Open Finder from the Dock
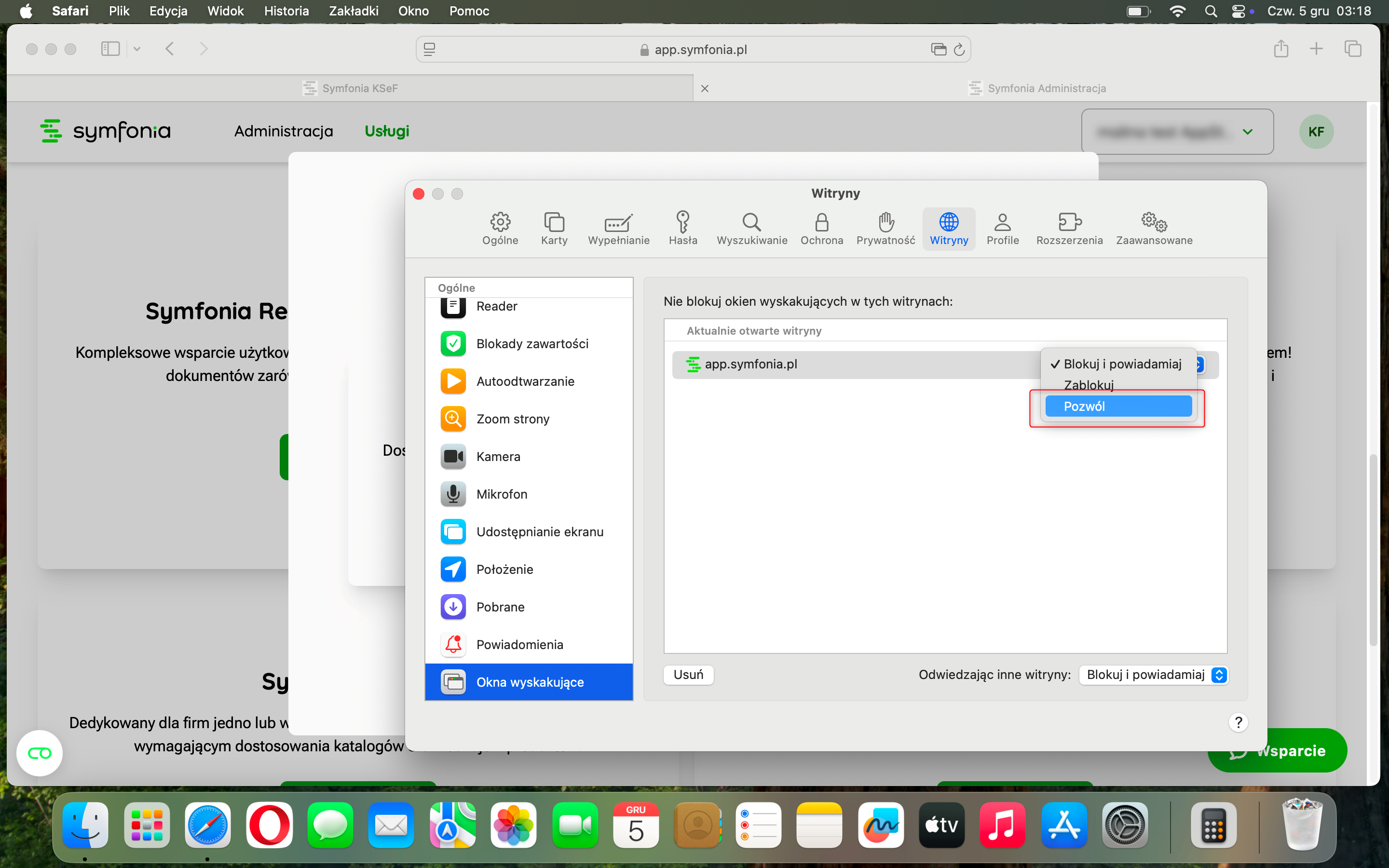This screenshot has height=868, width=1389. coord(85,825)
